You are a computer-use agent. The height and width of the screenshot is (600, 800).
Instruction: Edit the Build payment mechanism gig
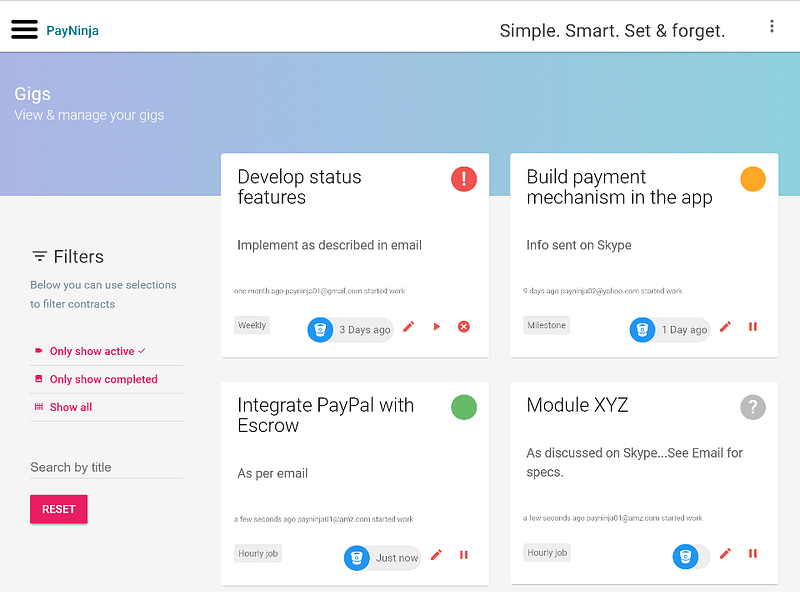point(726,327)
